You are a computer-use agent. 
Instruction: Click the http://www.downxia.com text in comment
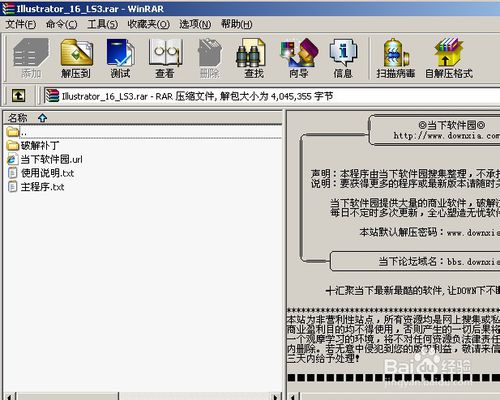(x=447, y=136)
